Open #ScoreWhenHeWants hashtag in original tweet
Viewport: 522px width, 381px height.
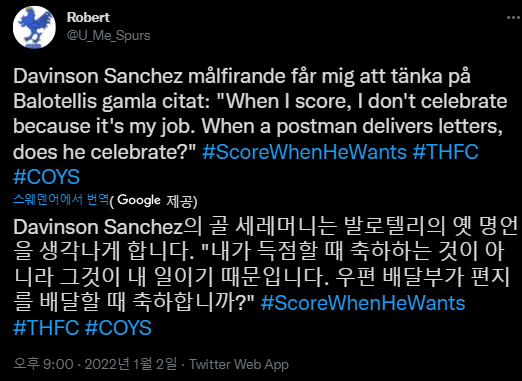(x=304, y=152)
